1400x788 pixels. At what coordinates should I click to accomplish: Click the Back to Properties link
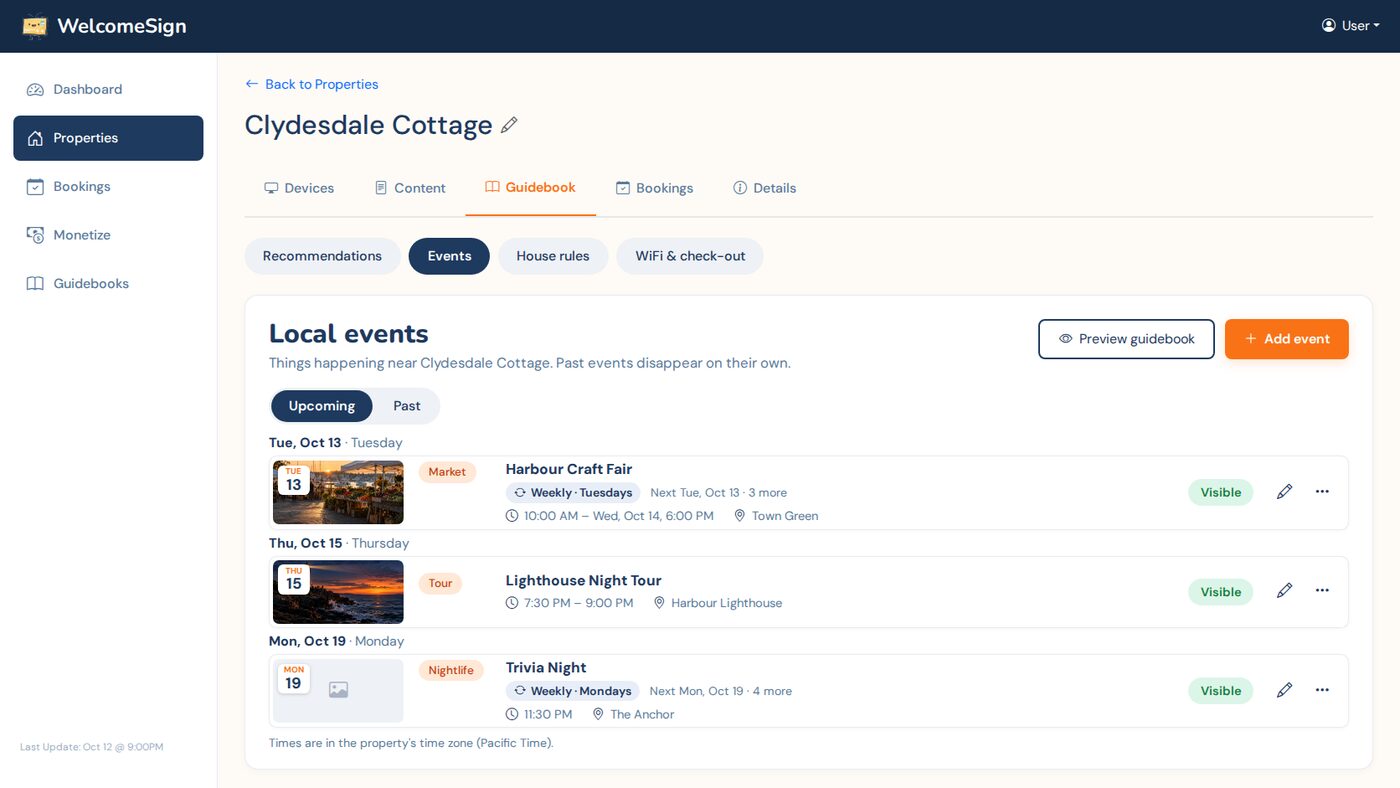coord(312,84)
